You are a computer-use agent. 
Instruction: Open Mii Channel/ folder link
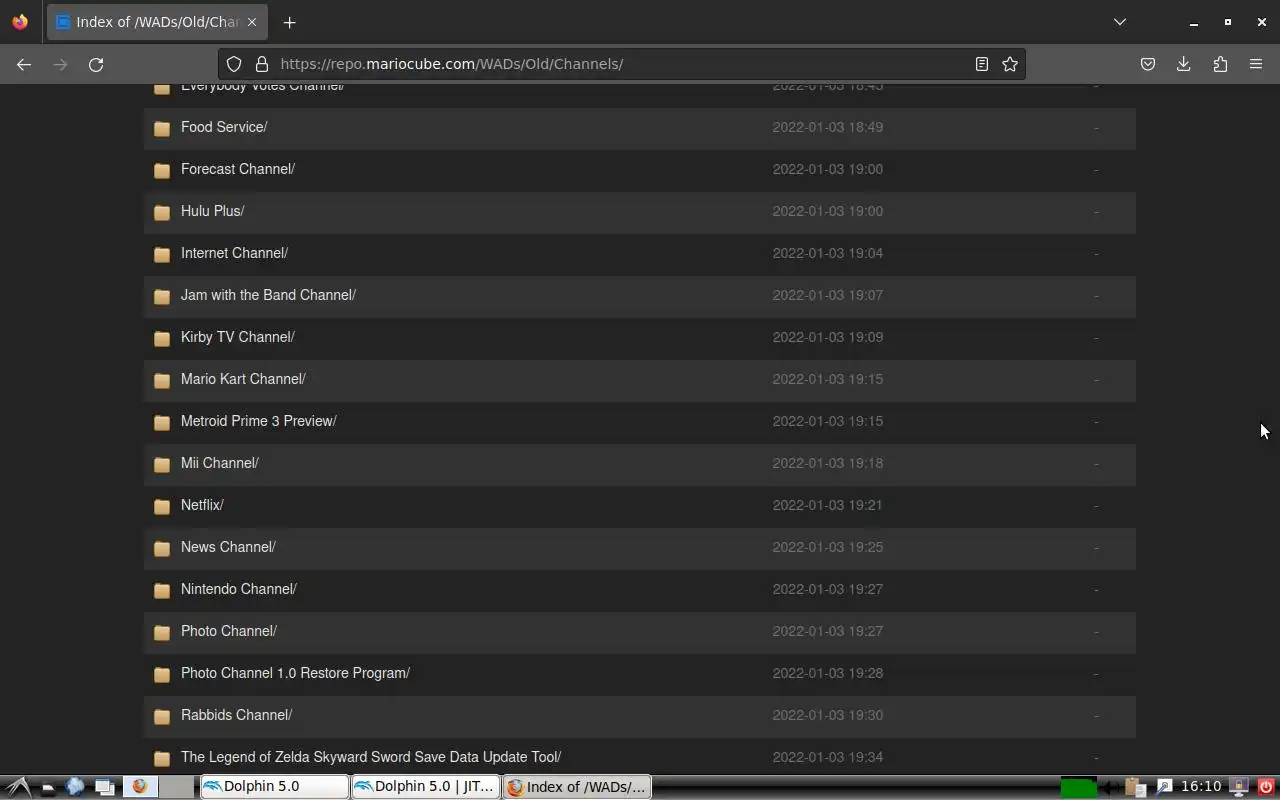coord(220,463)
